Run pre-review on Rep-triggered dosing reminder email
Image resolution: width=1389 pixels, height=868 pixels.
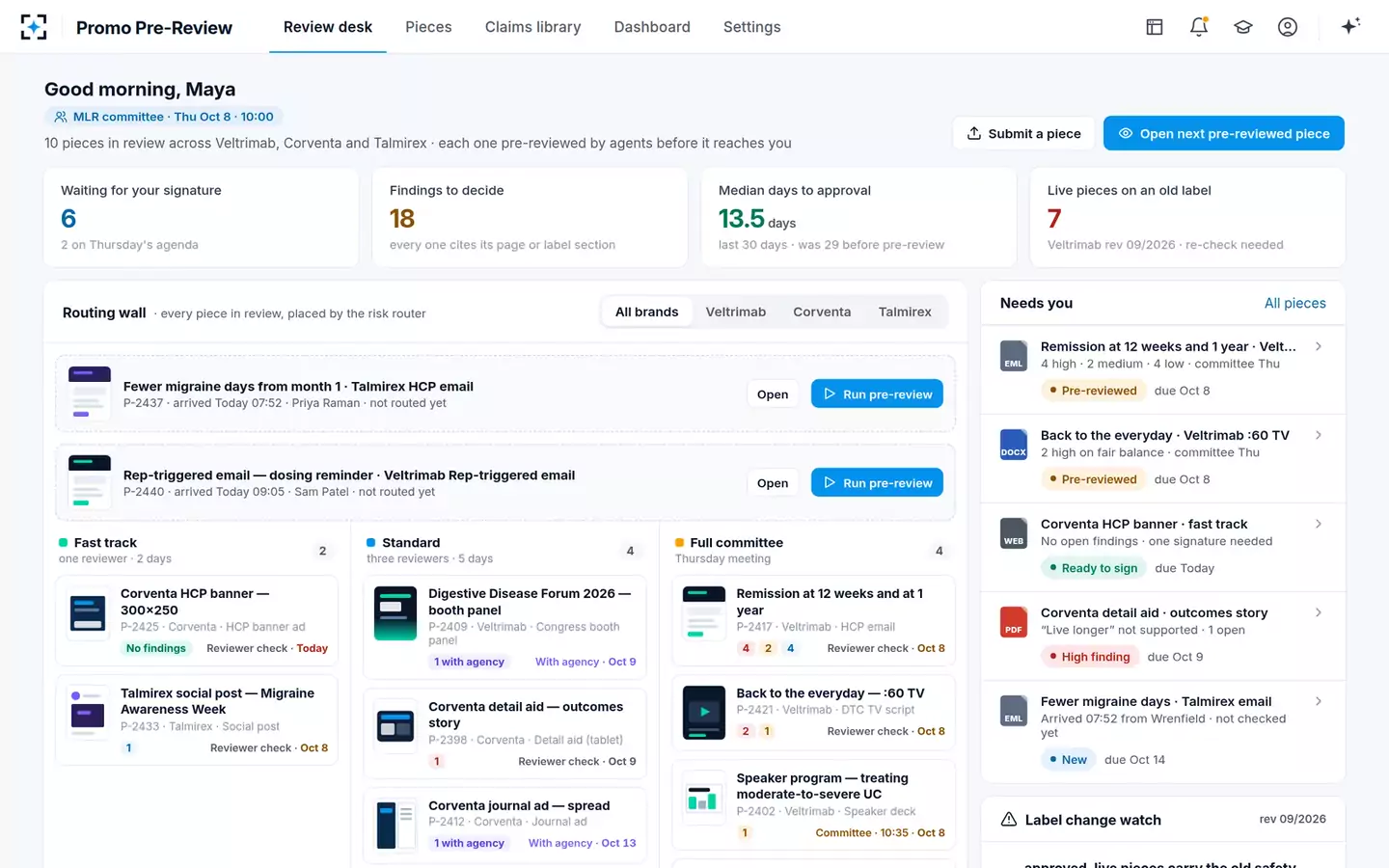pyautogui.click(x=877, y=482)
